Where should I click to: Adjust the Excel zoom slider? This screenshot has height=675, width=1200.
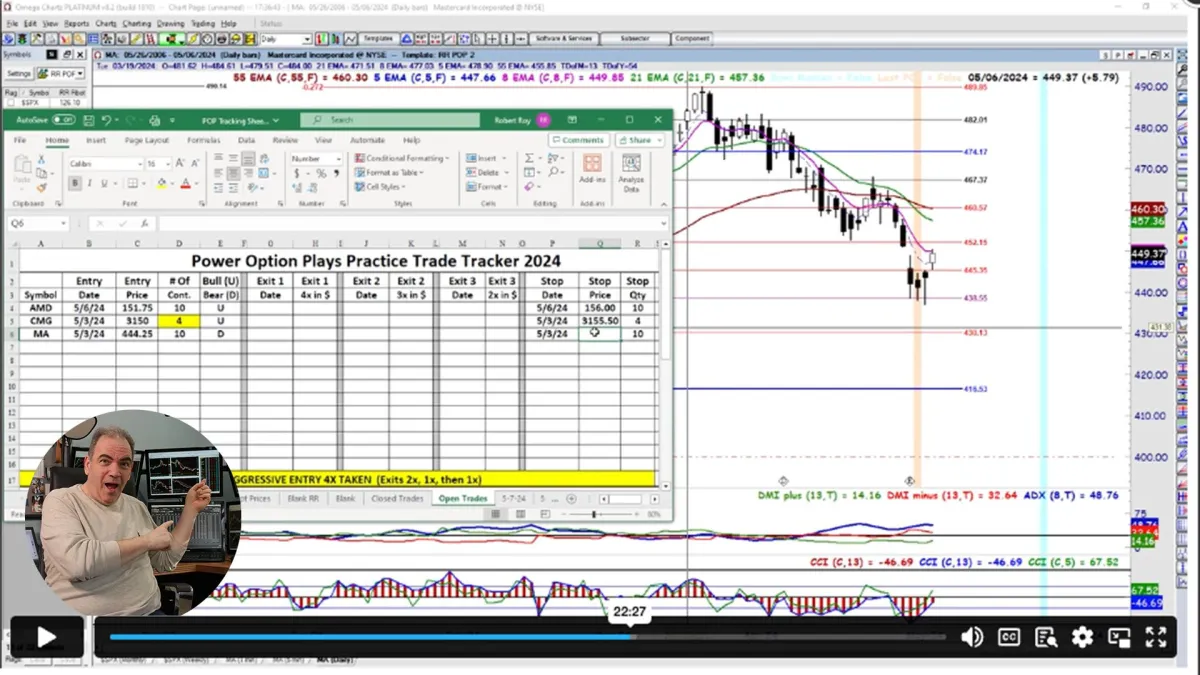(x=594, y=514)
